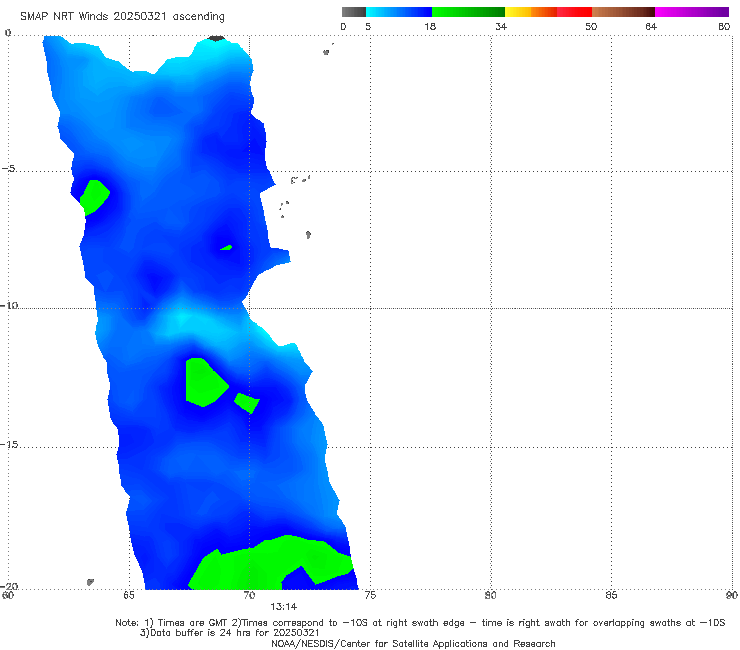Click the yellow segment of the color bar
740x650 pixels.
(x=518, y=12)
